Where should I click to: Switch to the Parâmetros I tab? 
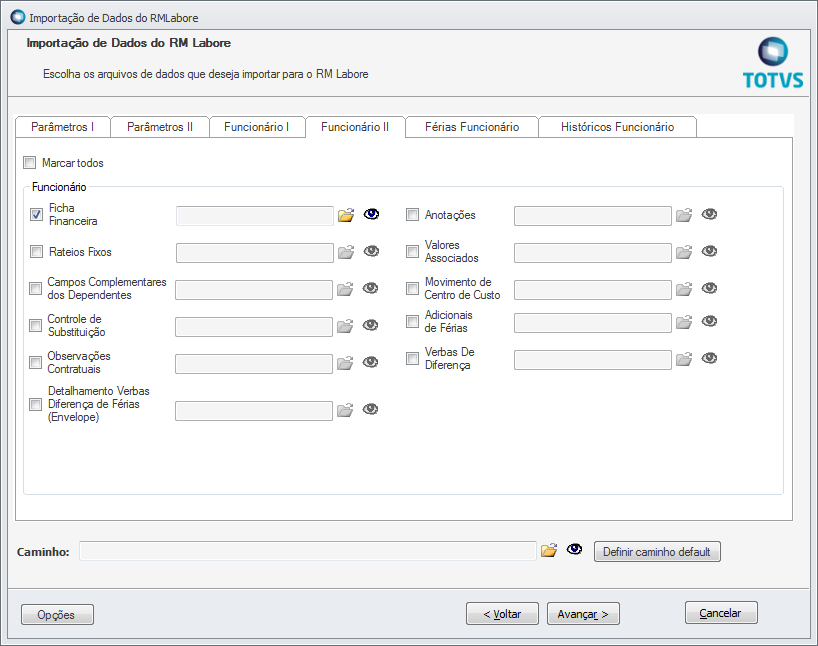click(63, 127)
